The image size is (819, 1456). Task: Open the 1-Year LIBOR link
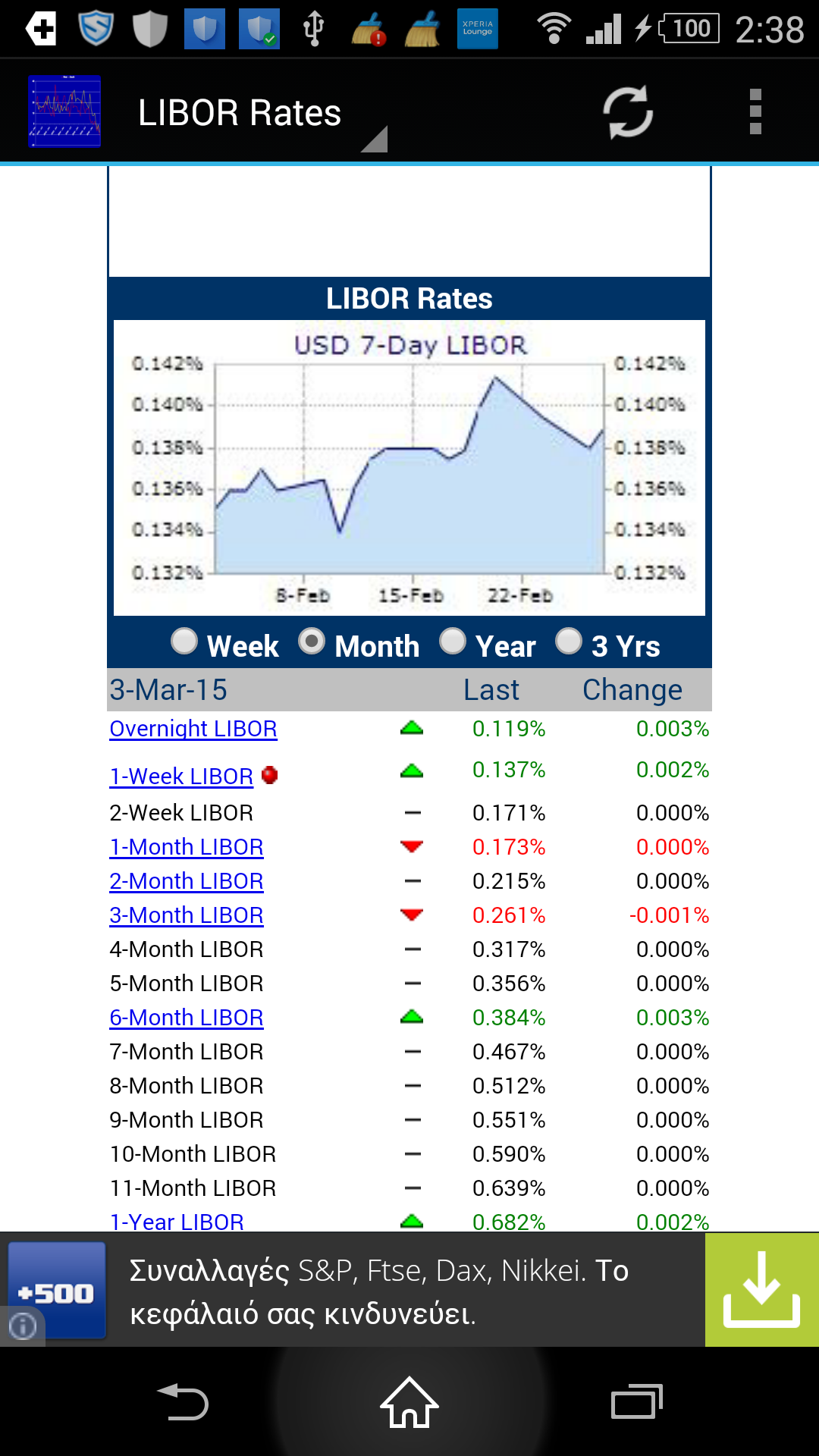[175, 1220]
